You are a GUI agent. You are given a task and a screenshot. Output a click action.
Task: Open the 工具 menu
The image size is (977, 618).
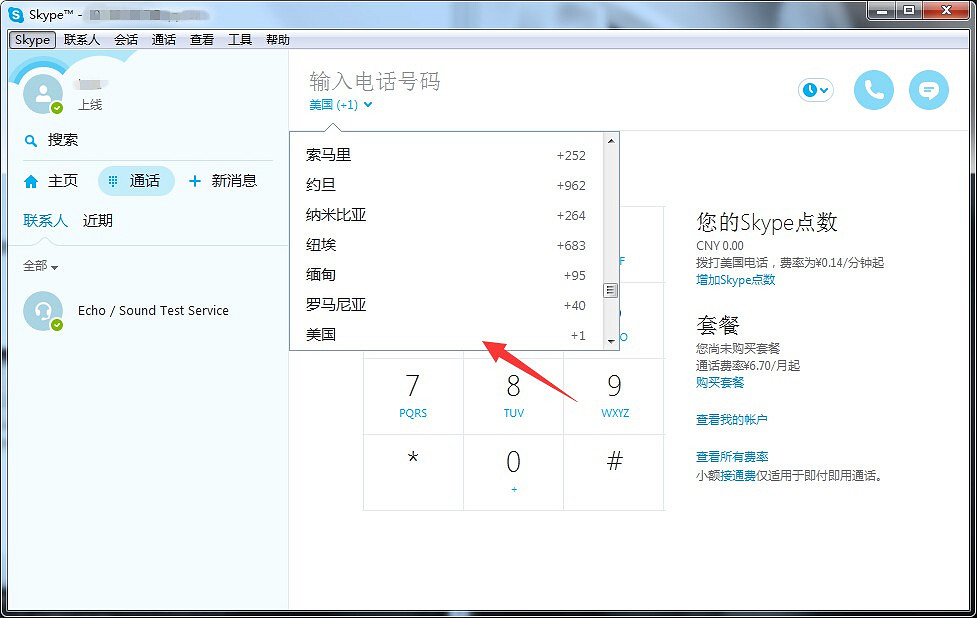pos(239,39)
